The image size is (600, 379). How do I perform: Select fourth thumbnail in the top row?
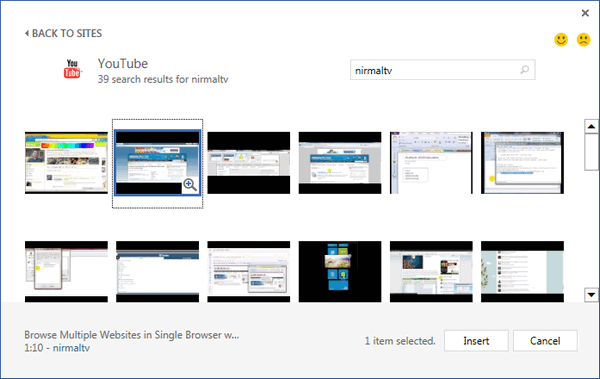click(x=340, y=163)
